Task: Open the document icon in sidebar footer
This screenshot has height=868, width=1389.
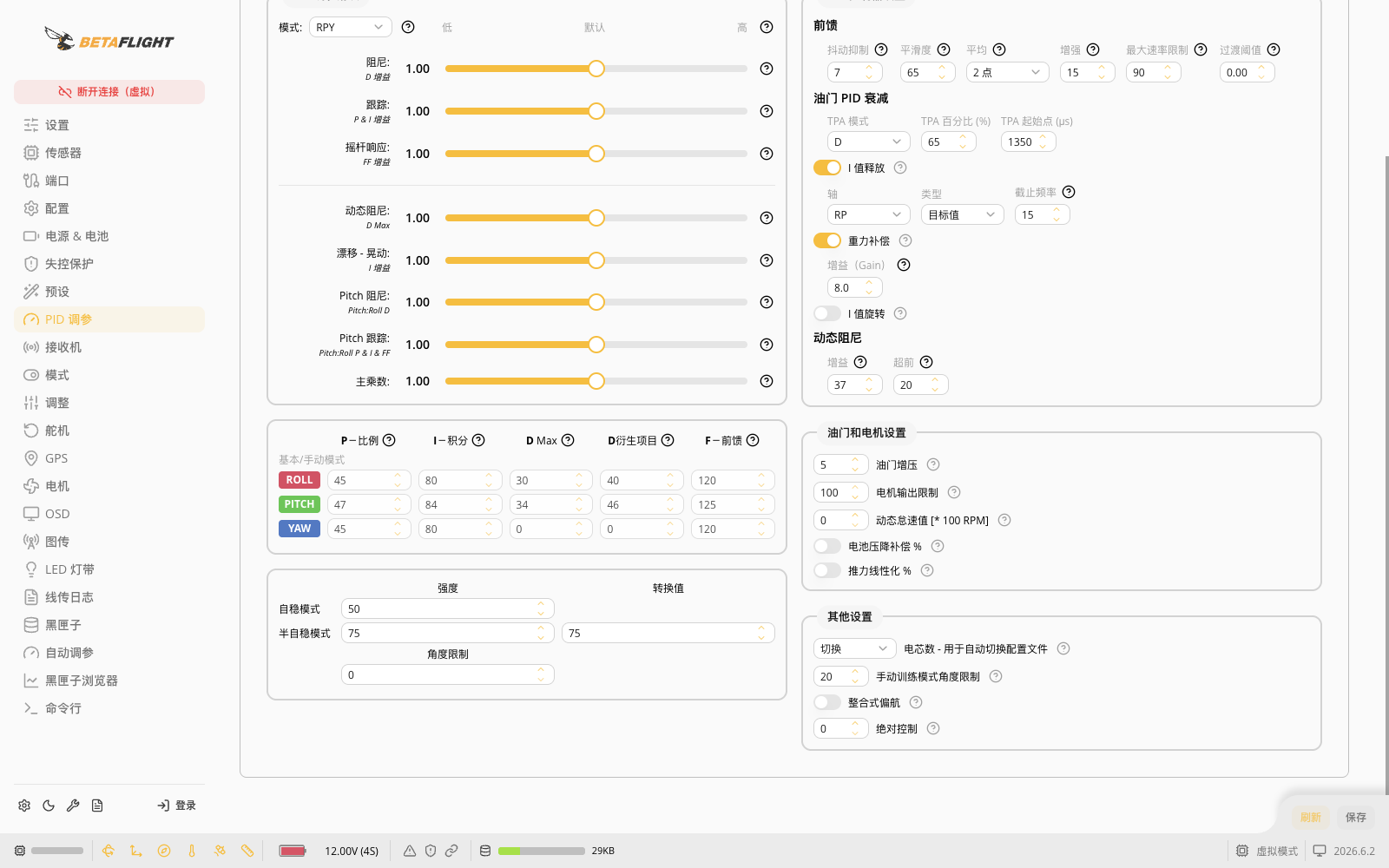Action: click(x=97, y=806)
